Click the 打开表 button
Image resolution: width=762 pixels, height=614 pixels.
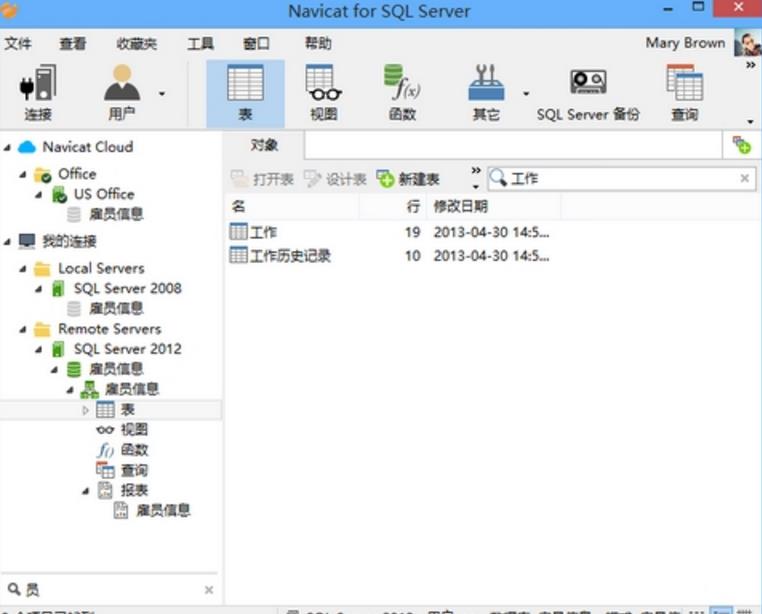[x=262, y=179]
